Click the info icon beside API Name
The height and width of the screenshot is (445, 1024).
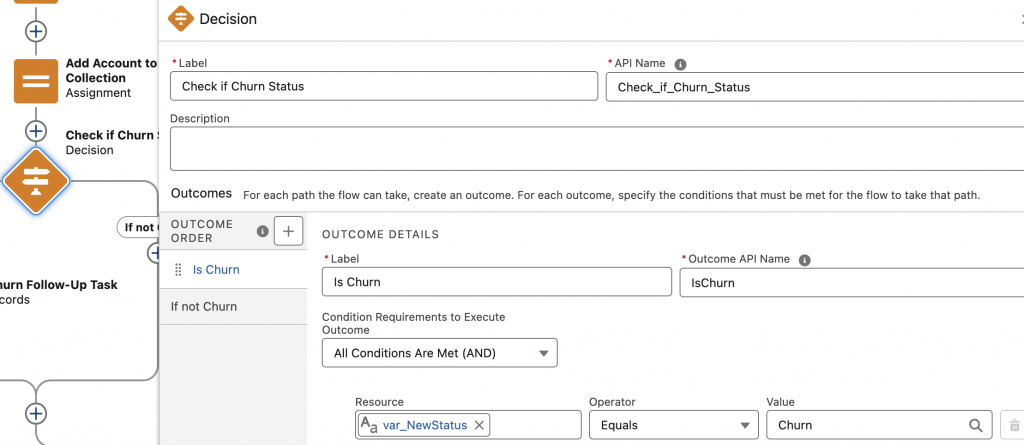pos(680,63)
